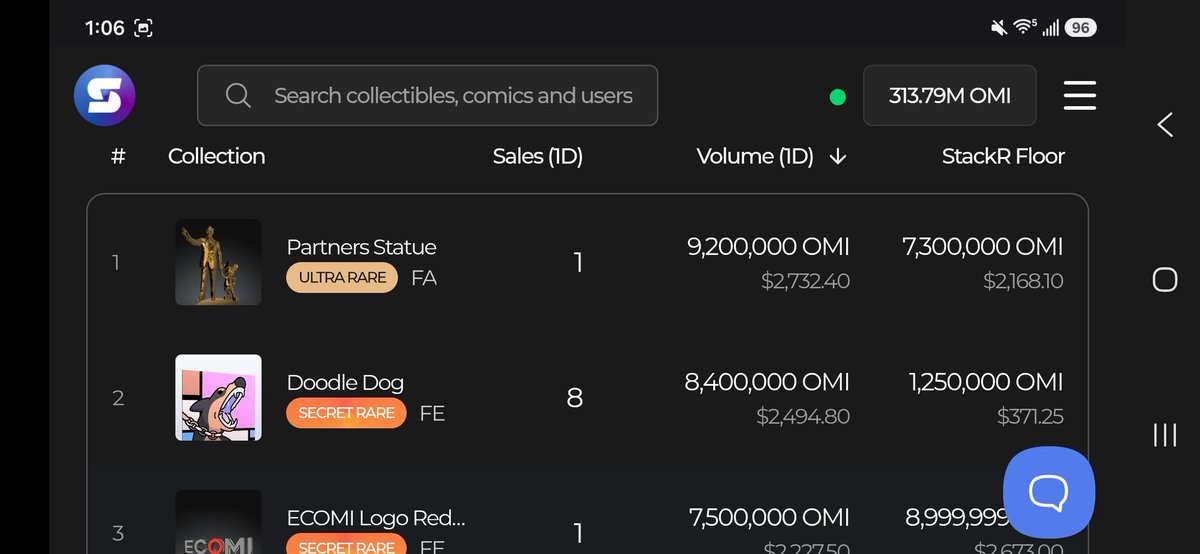Open the Doodle Dog collection link
This screenshot has height=554, width=1200.
click(345, 382)
